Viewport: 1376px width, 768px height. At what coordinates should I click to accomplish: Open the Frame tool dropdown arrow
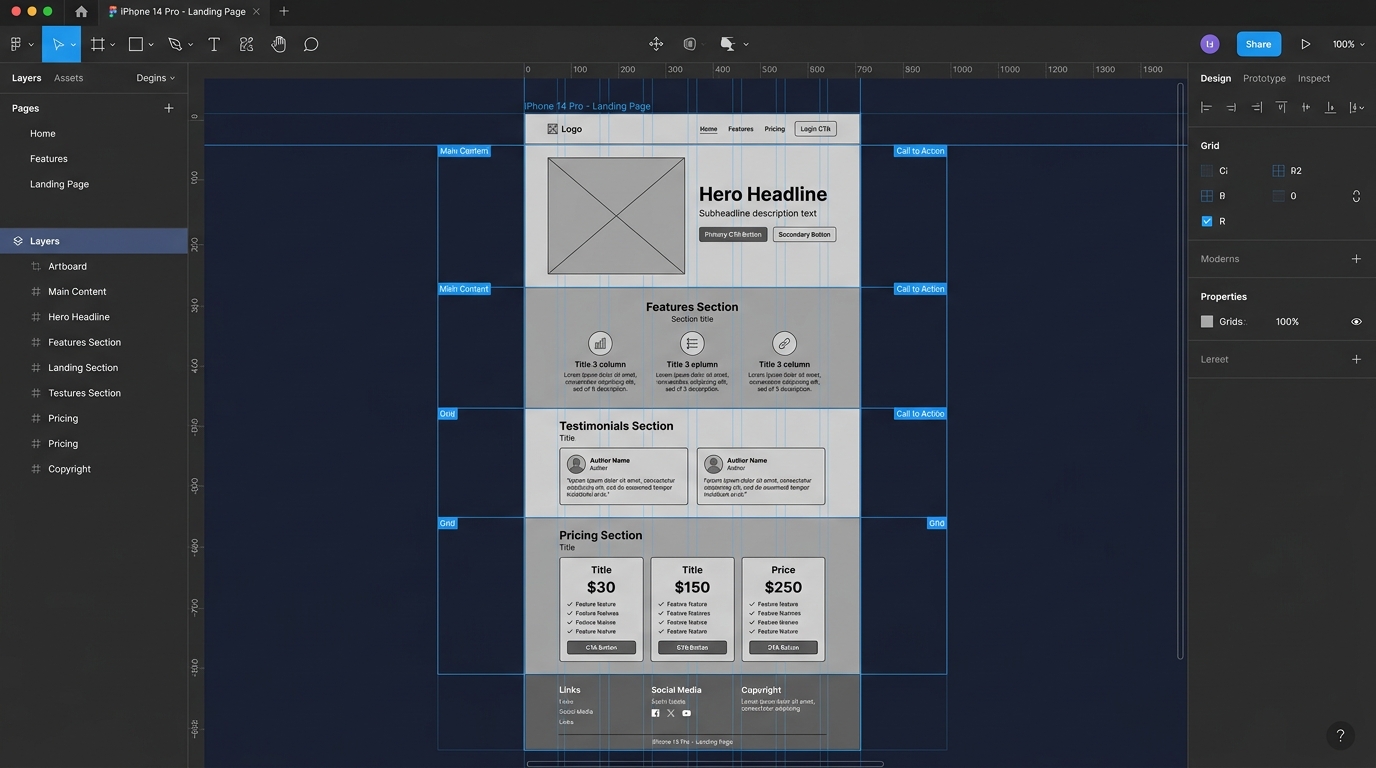click(x=112, y=45)
